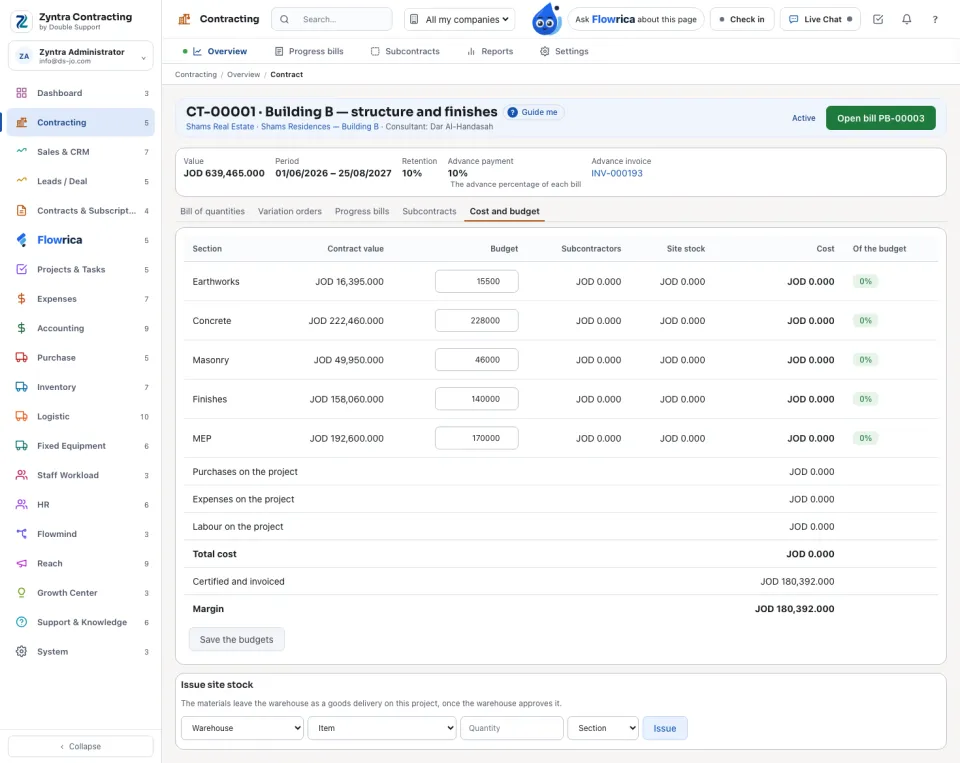Open the Shams Real Estate link

(220, 127)
